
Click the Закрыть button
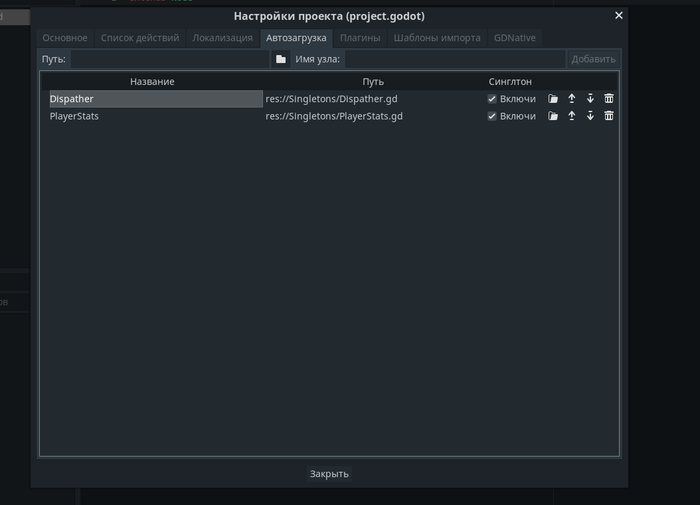329,474
